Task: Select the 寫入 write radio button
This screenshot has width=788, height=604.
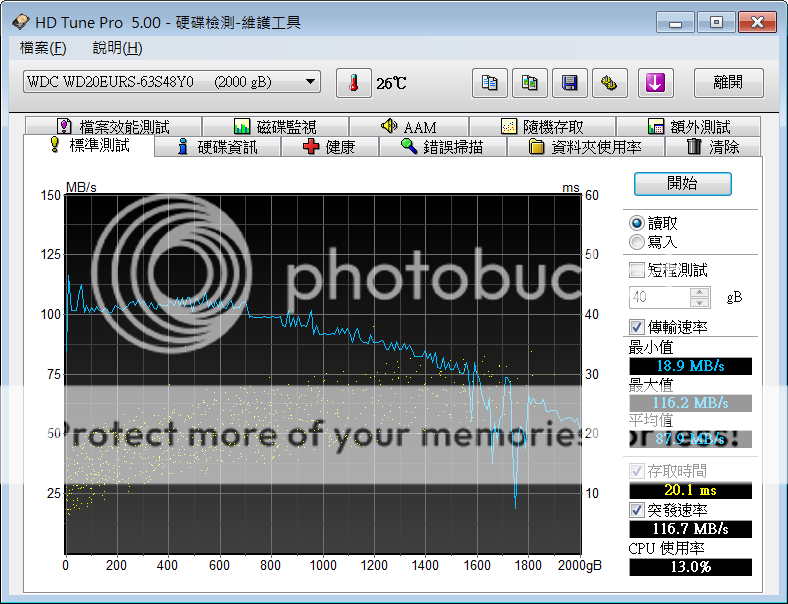Action: click(x=637, y=242)
